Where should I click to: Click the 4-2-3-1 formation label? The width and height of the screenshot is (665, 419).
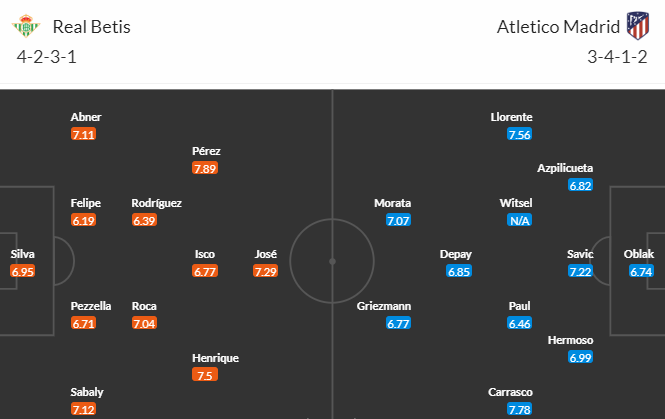pos(47,57)
